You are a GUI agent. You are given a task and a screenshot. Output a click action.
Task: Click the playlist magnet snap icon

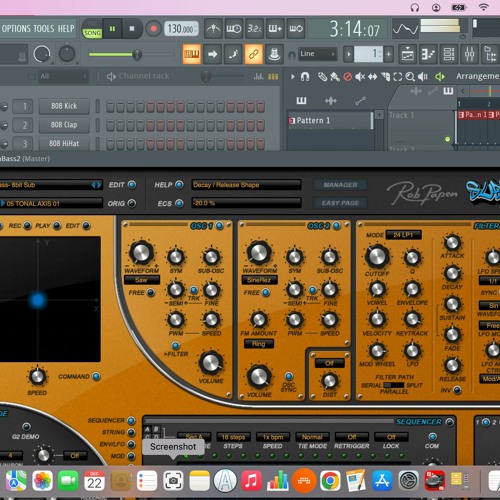305,77
